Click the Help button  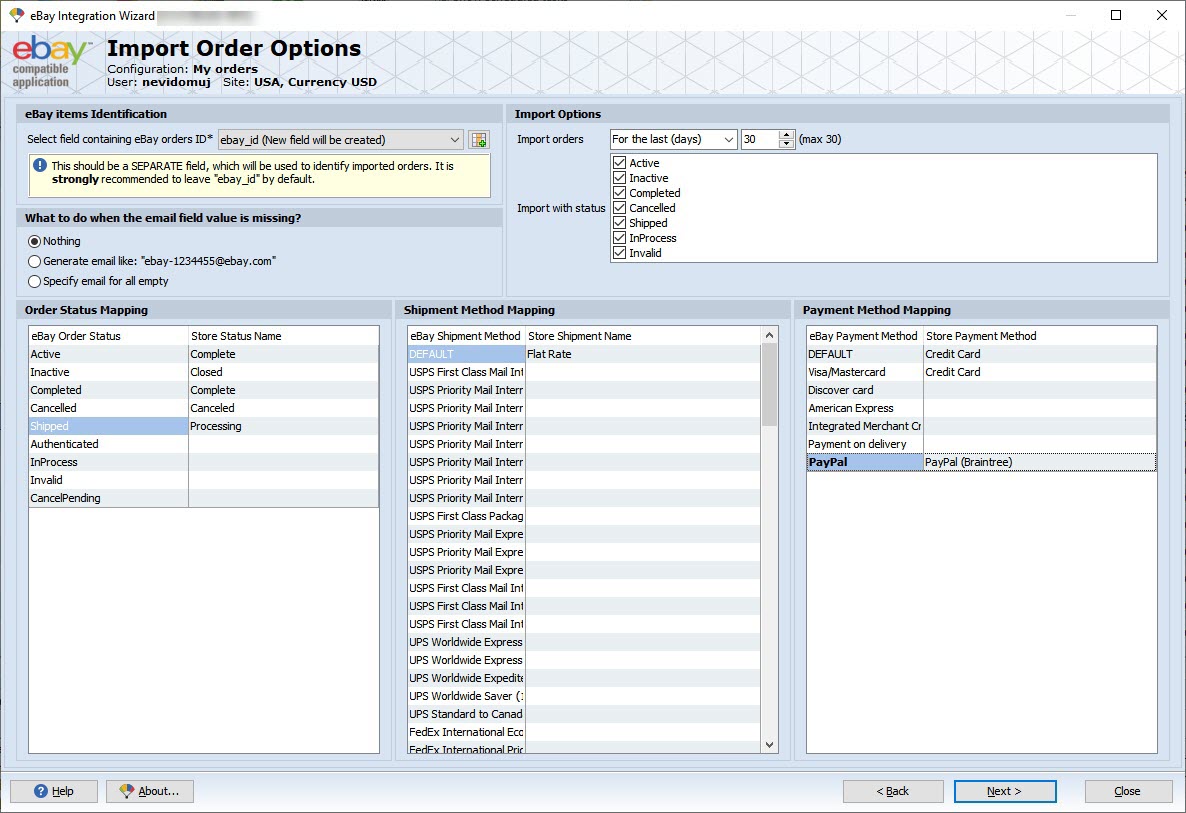[x=54, y=791]
